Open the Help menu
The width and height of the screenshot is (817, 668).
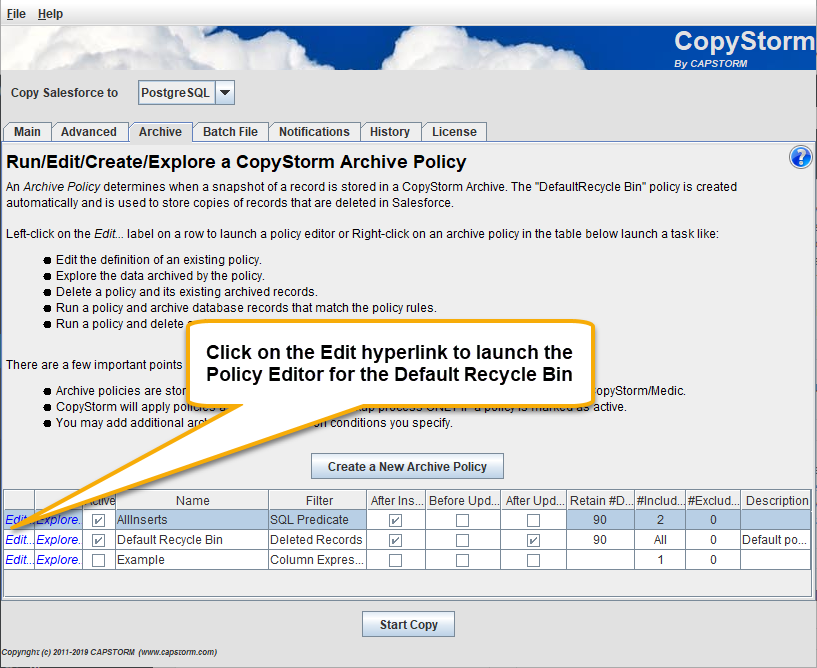coord(51,14)
